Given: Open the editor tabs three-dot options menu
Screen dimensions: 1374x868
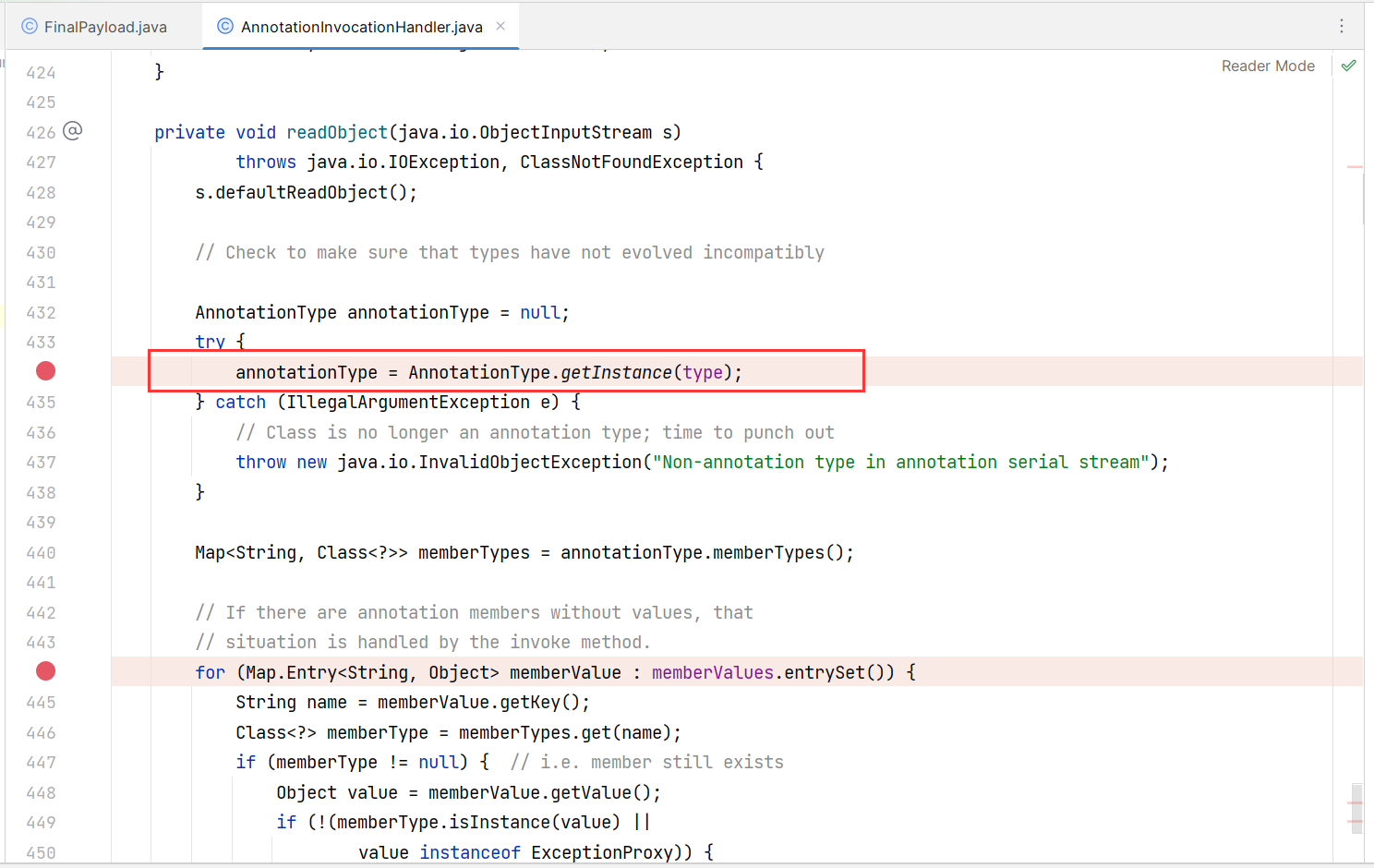Looking at the screenshot, I should 1342,26.
